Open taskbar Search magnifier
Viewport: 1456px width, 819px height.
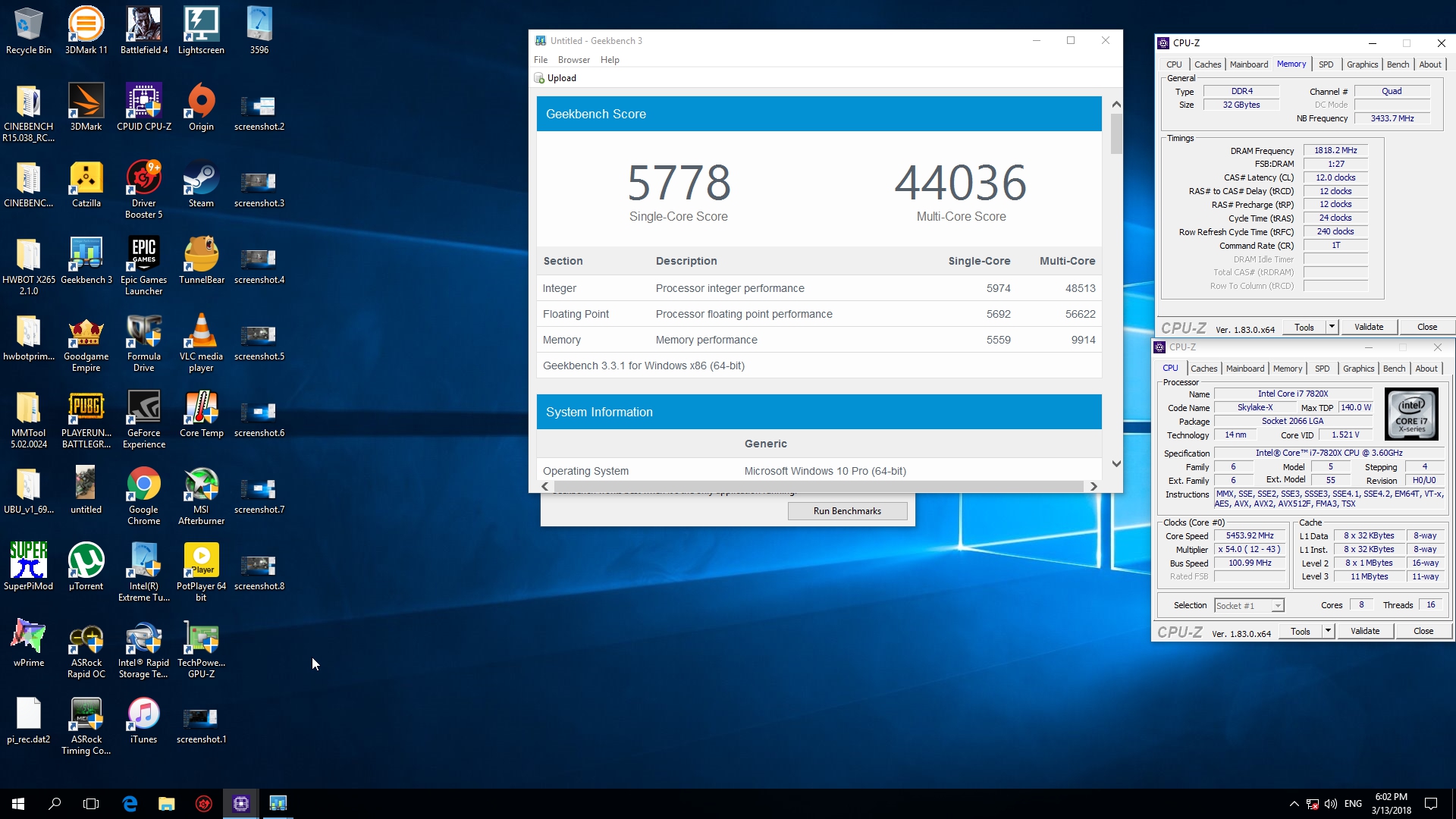coord(55,804)
